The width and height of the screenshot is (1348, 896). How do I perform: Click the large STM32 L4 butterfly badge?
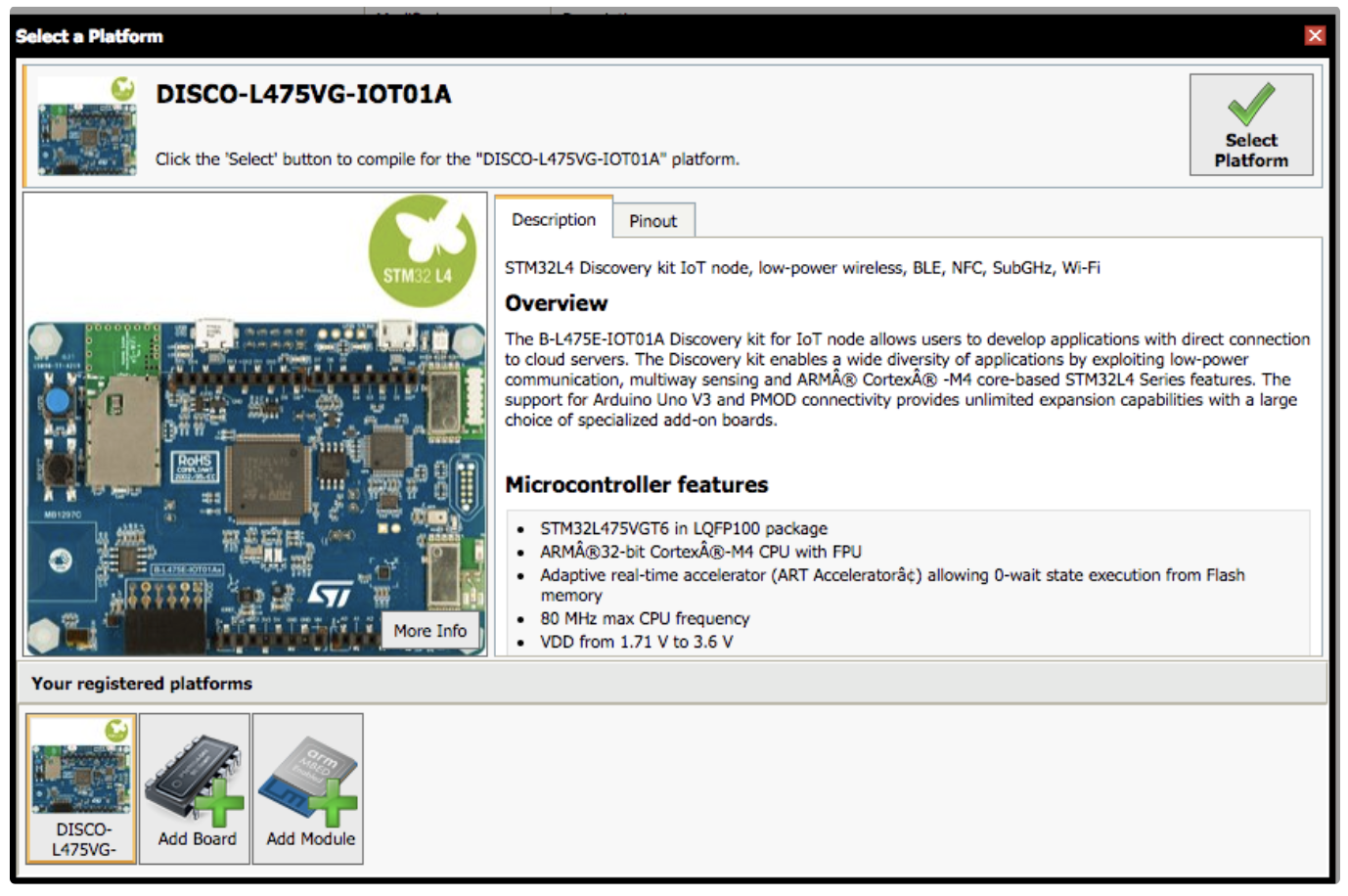pyautogui.click(x=422, y=250)
